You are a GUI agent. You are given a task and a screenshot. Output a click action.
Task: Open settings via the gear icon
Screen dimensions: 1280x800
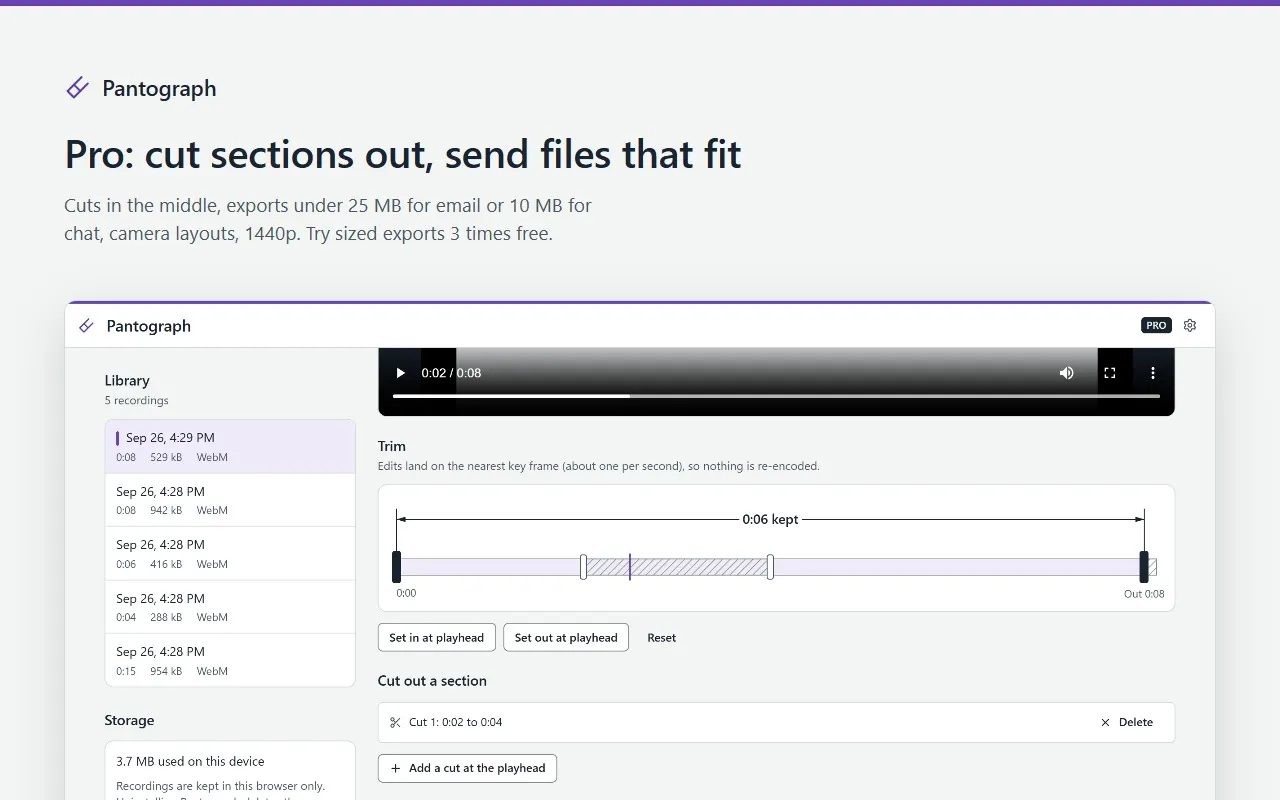(1190, 325)
